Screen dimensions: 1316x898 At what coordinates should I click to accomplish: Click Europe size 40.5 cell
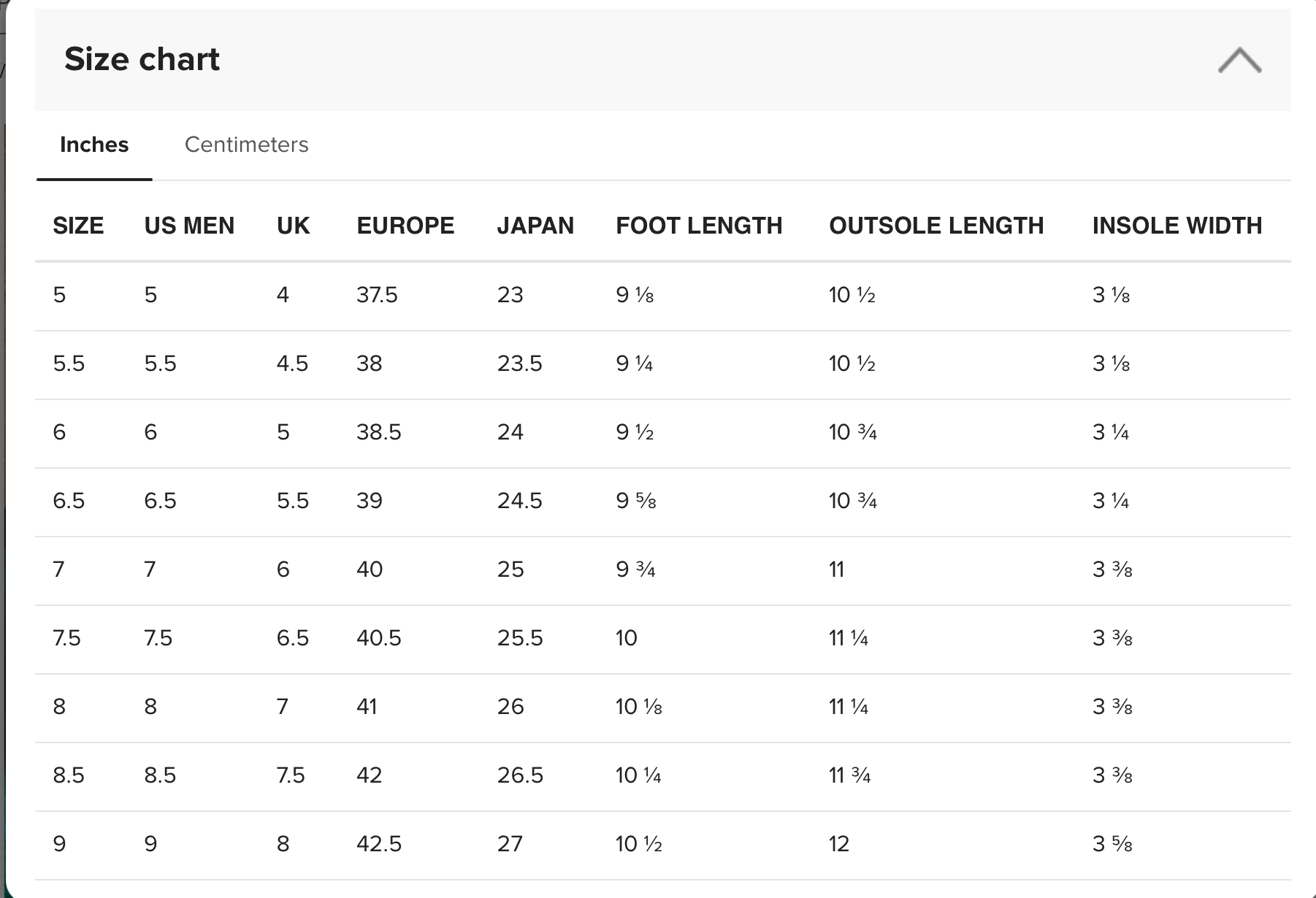[x=378, y=638]
